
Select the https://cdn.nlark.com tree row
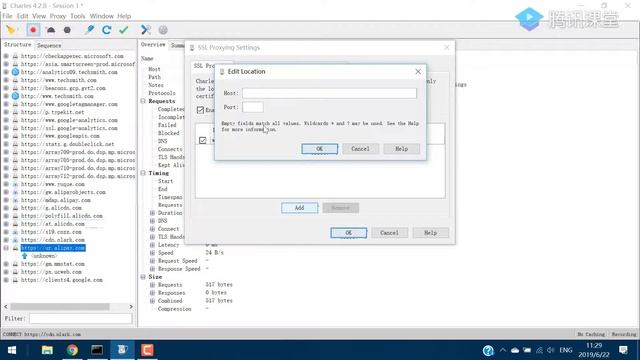[x=53, y=240]
